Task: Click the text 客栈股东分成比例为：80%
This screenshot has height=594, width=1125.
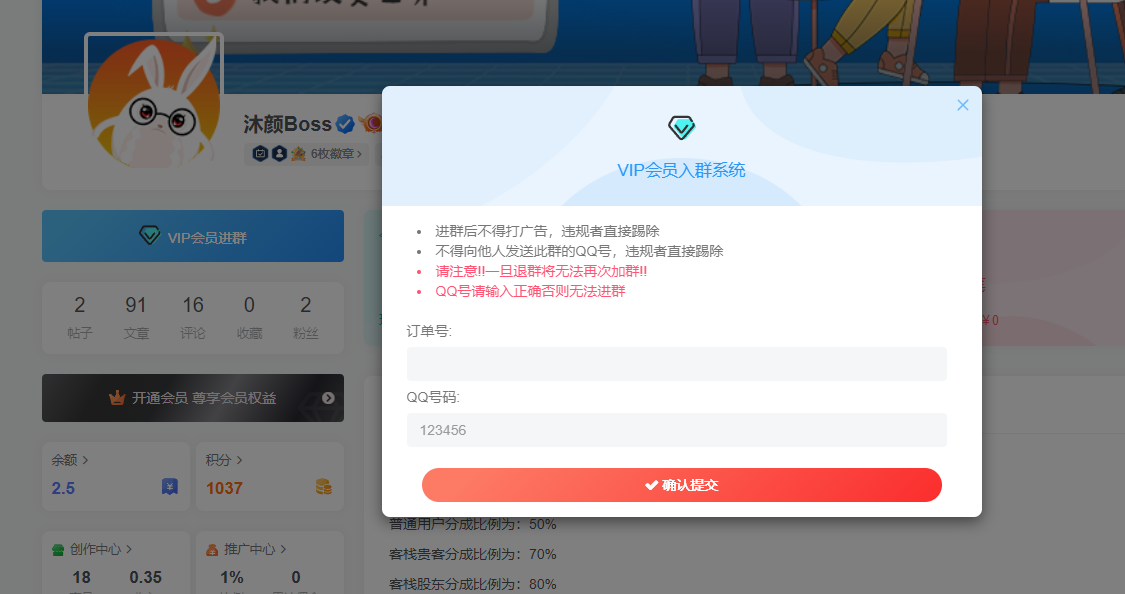Action: (473, 584)
